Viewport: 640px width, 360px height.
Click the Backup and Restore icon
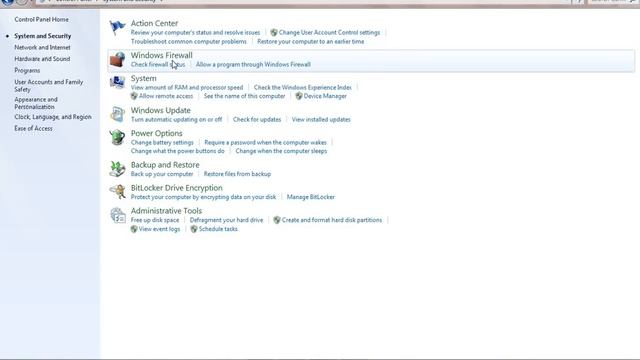[x=117, y=169]
